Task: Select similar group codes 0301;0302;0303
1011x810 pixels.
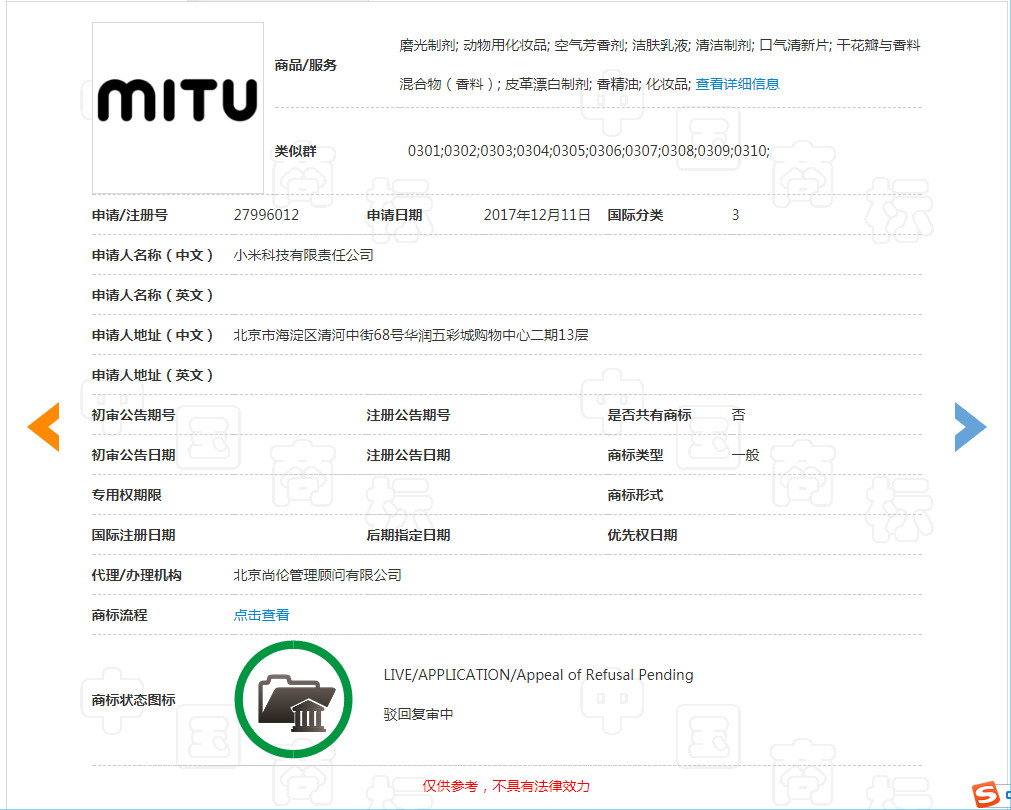Action: [x=460, y=151]
